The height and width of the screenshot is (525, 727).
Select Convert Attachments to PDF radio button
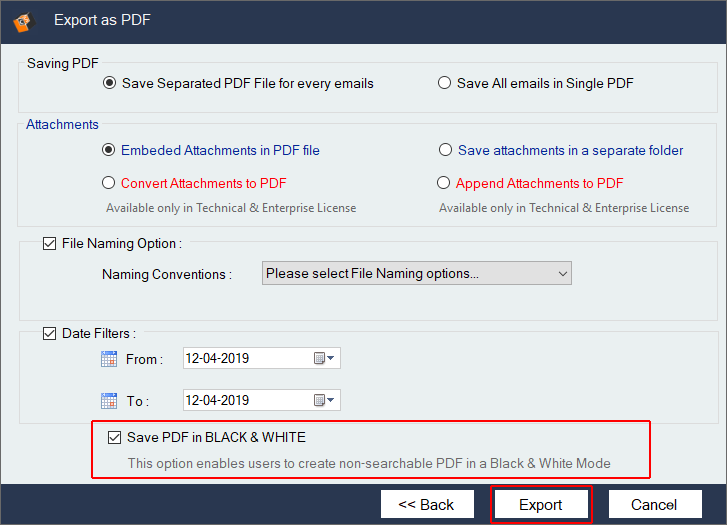[x=109, y=184]
